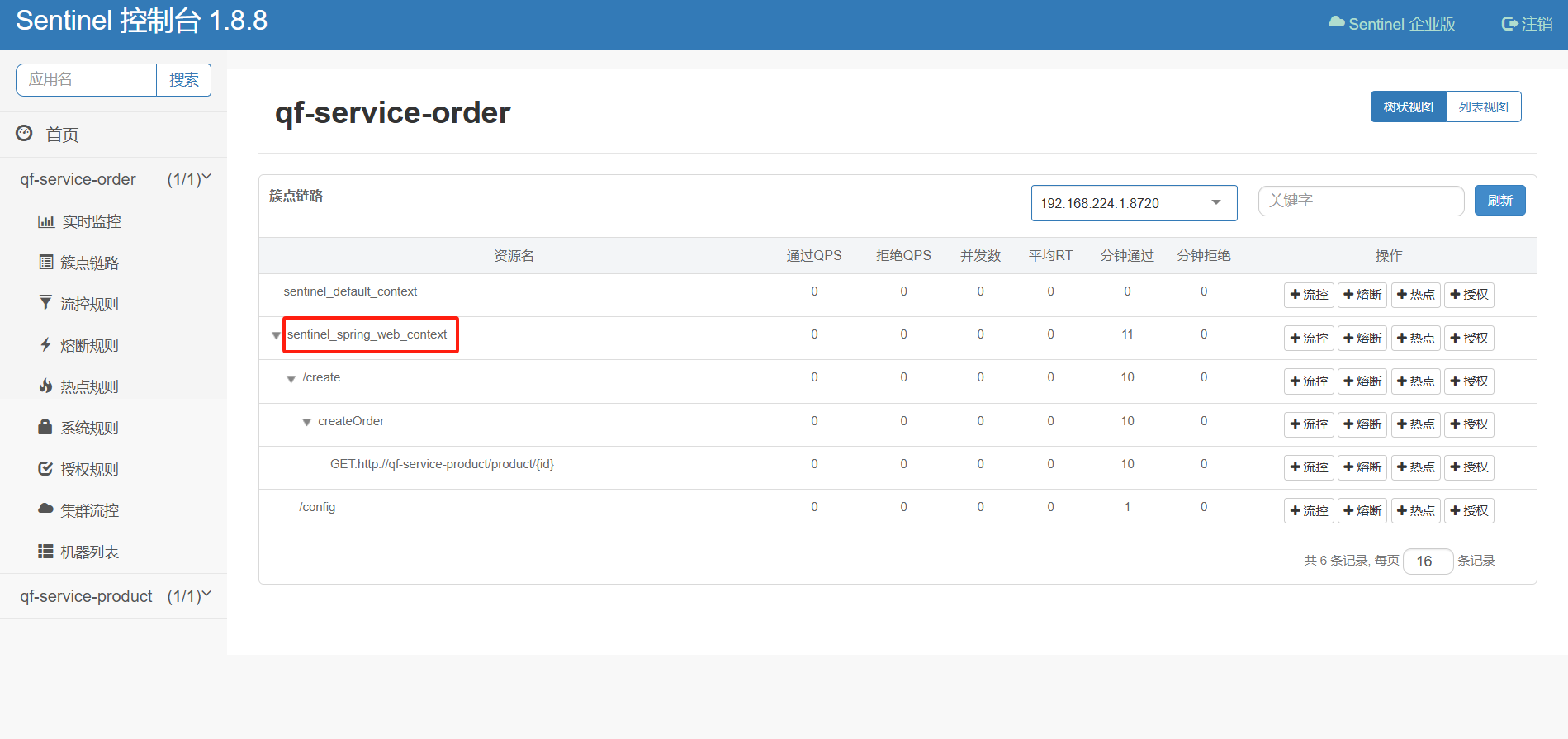Viewport: 1568px width, 739px height.
Task: Add 流控 rule for /create
Action: pyautogui.click(x=1309, y=381)
